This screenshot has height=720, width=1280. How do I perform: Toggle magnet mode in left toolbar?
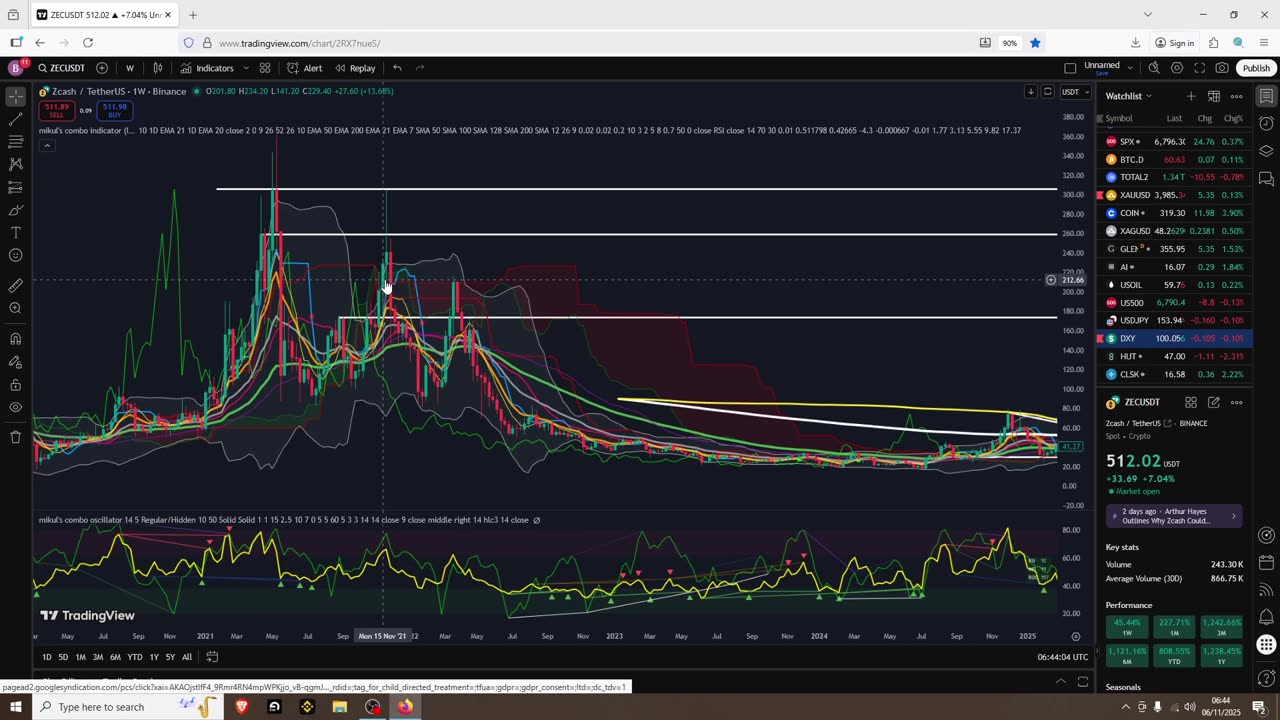click(x=15, y=338)
